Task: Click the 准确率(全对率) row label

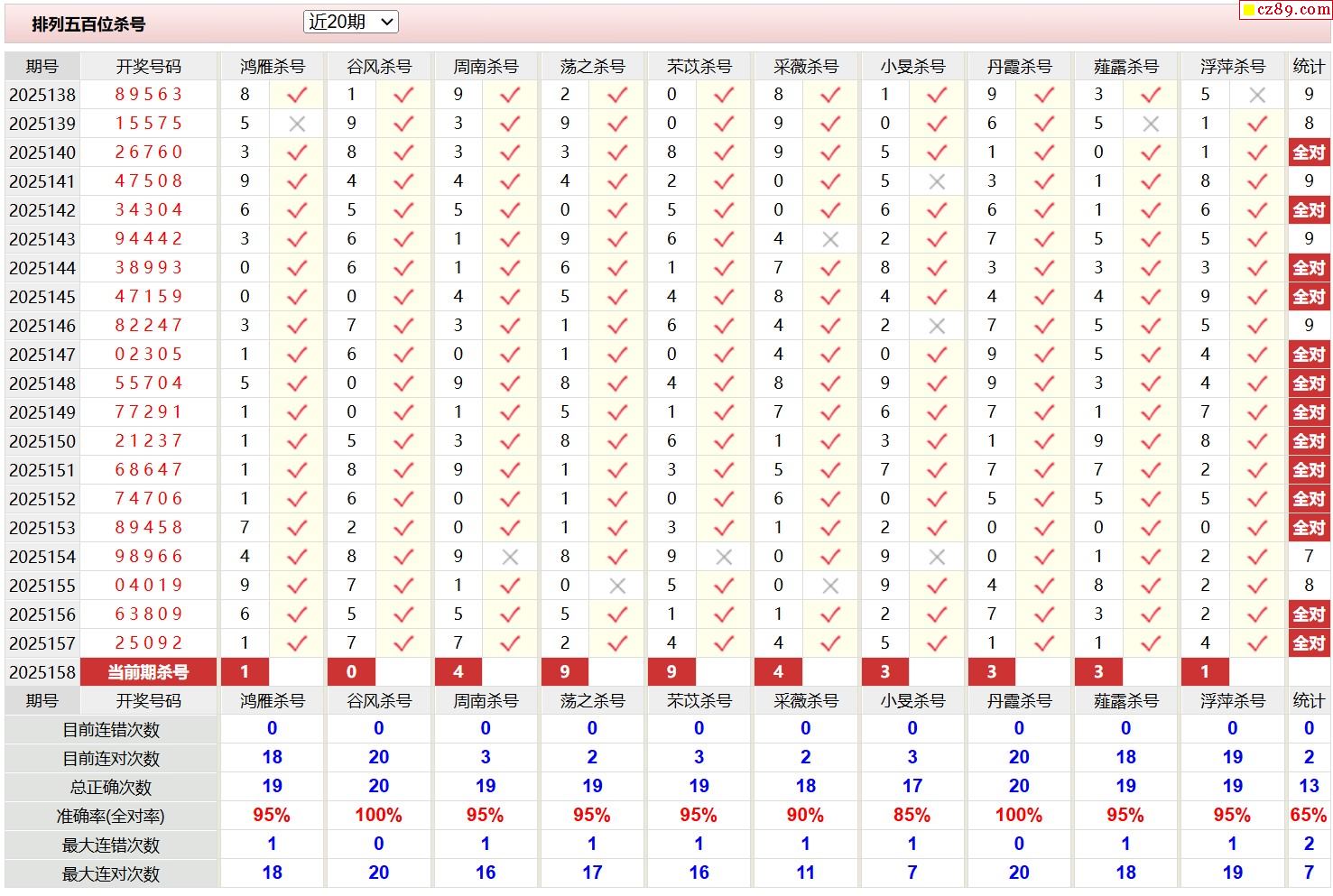Action: pyautogui.click(x=111, y=817)
